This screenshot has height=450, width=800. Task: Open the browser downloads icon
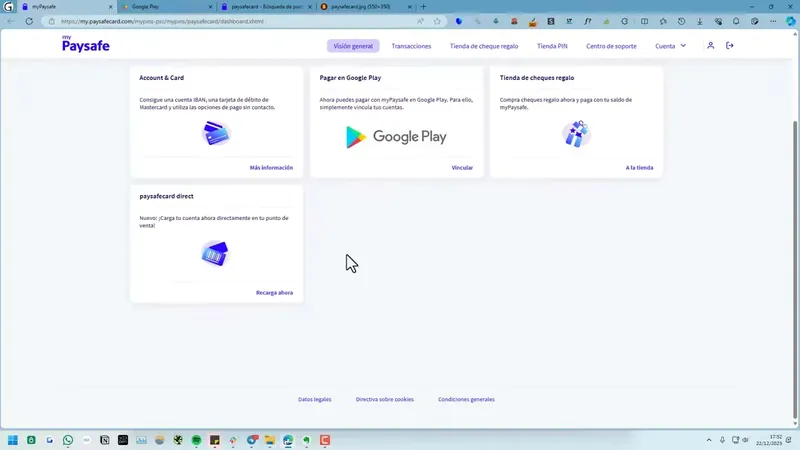point(699,21)
